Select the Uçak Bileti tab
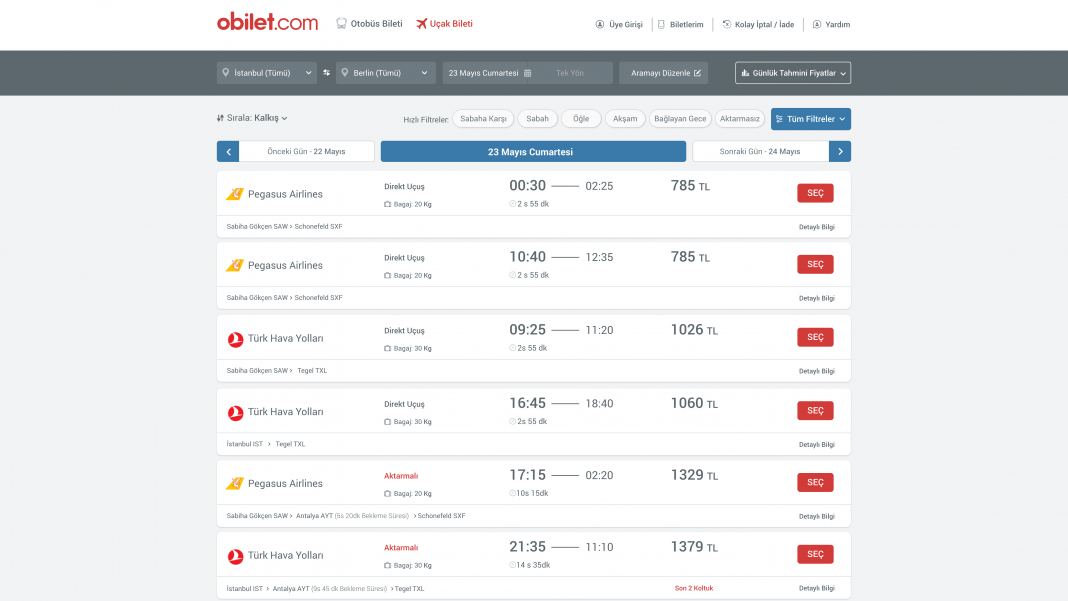Viewport: 1068px width, 601px height. pyautogui.click(x=444, y=23)
